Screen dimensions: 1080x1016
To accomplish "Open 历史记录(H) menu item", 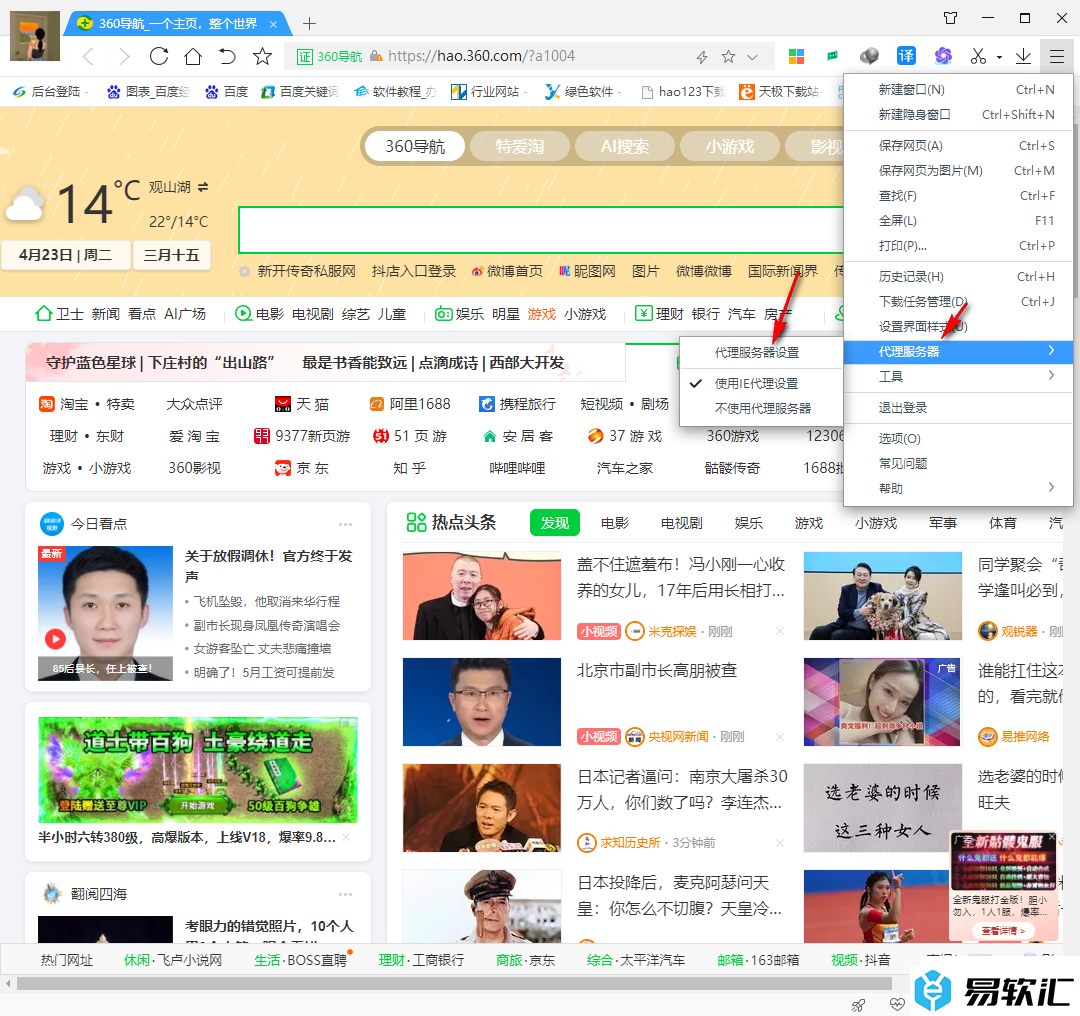I will 958,276.
